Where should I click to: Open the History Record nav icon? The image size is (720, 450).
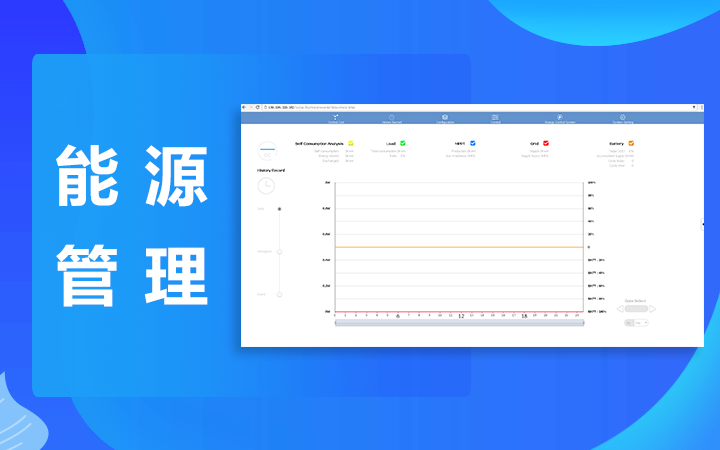[x=392, y=118]
